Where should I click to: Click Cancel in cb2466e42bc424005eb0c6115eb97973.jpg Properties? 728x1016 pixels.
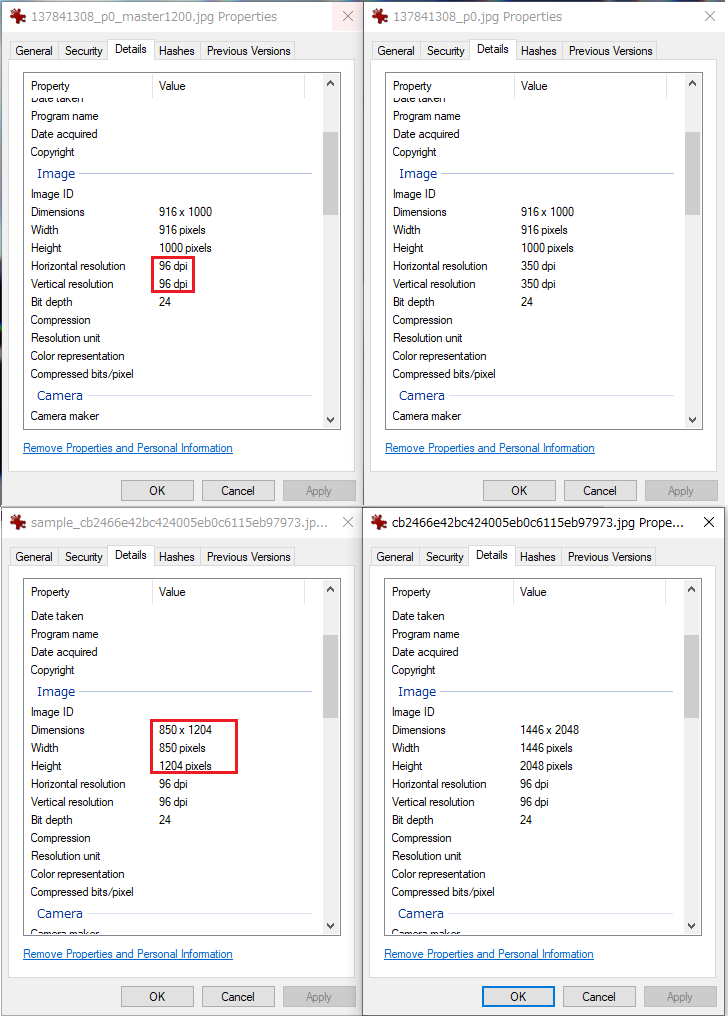click(x=598, y=997)
